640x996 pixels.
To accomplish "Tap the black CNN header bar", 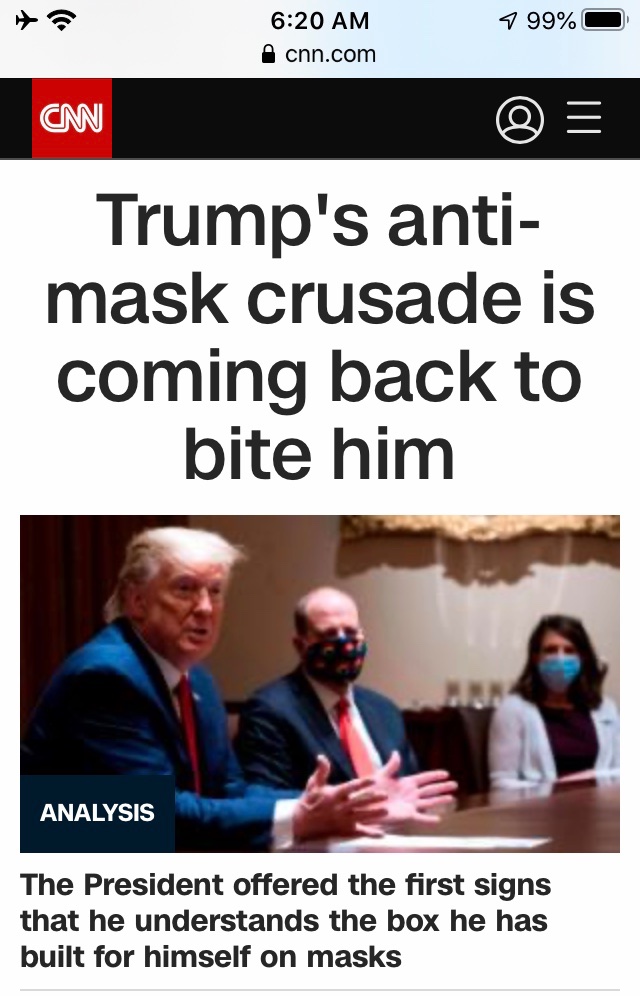I will [x=319, y=118].
